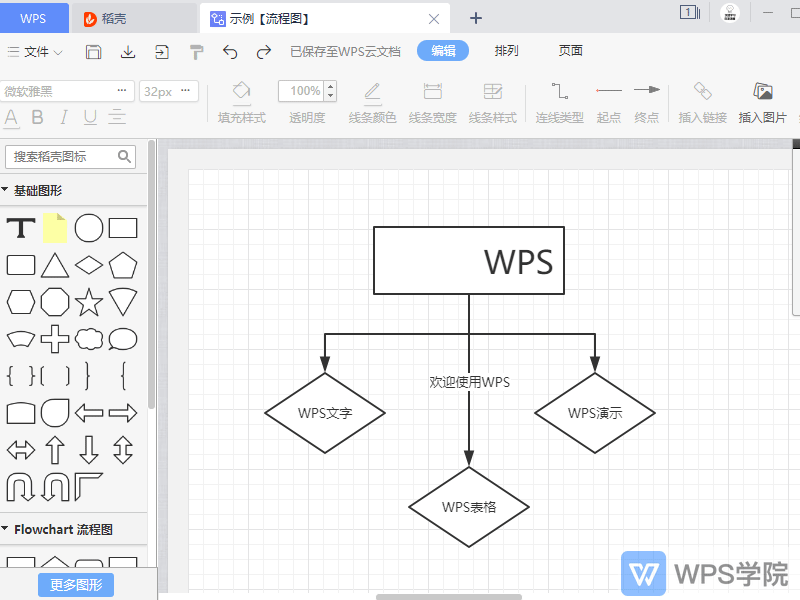Click the save icon in top toolbar

coord(93,52)
